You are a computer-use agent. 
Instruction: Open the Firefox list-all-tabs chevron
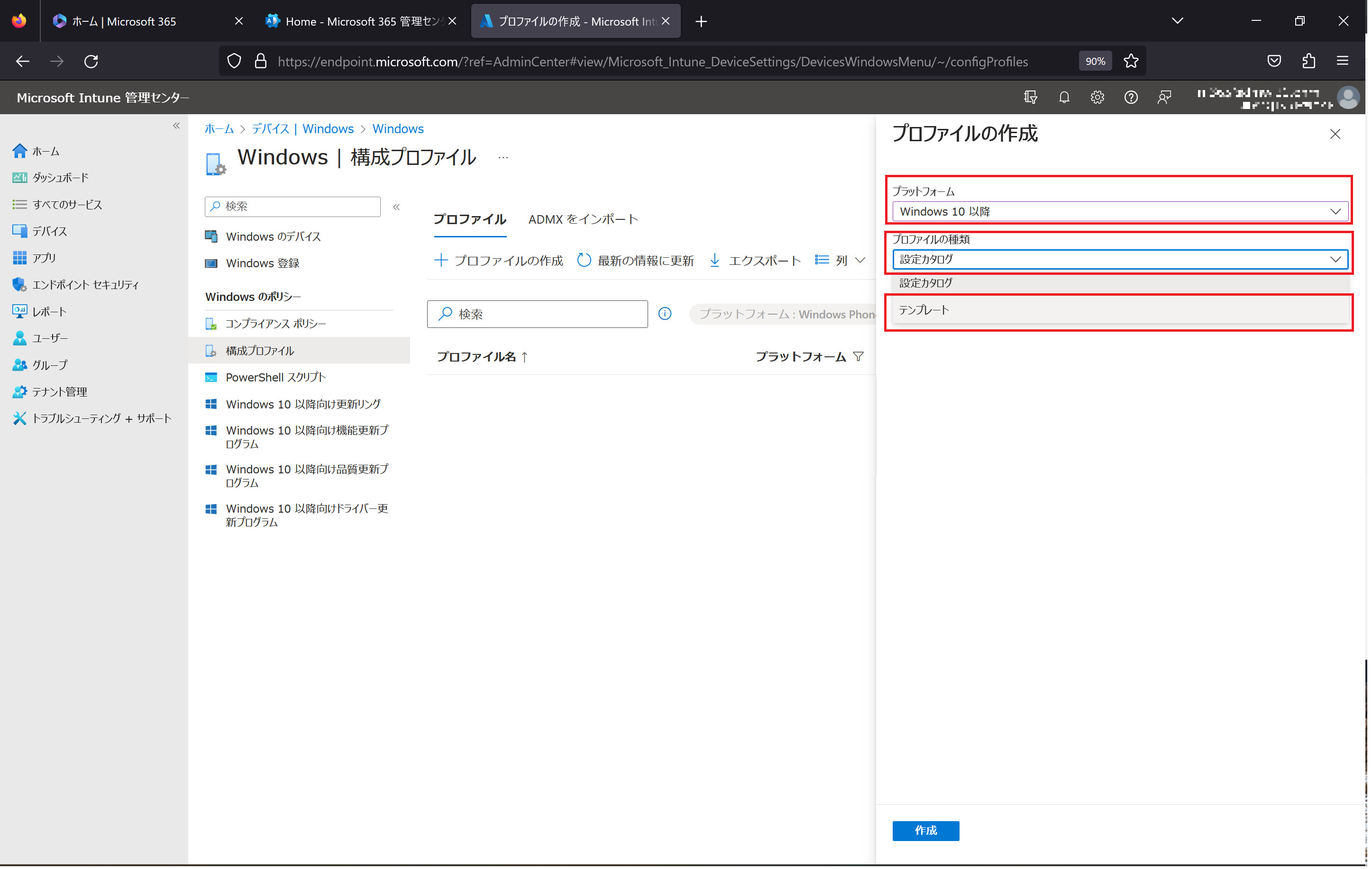tap(1177, 21)
